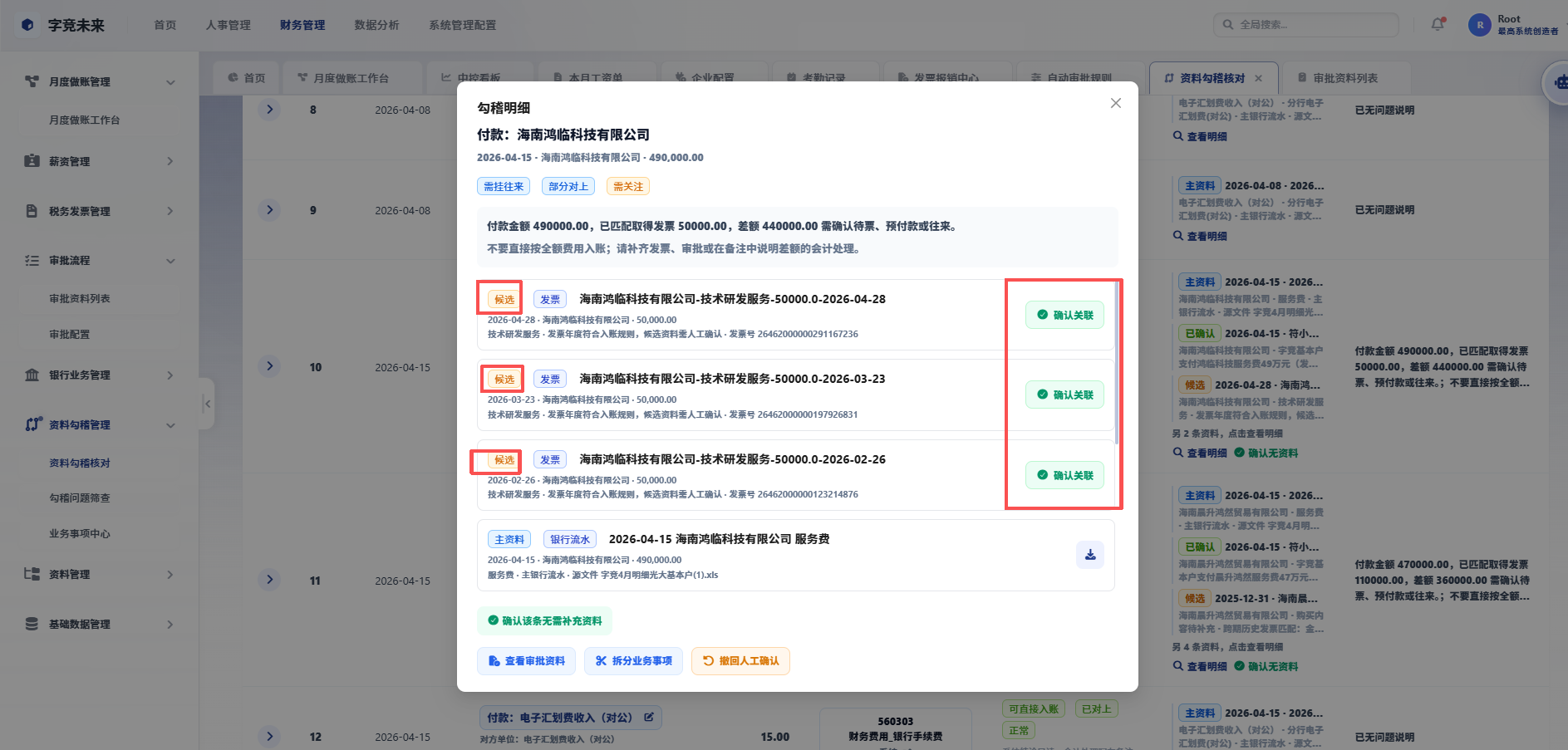Click 确认无资料 in row 11
1568x750 pixels.
[1266, 667]
